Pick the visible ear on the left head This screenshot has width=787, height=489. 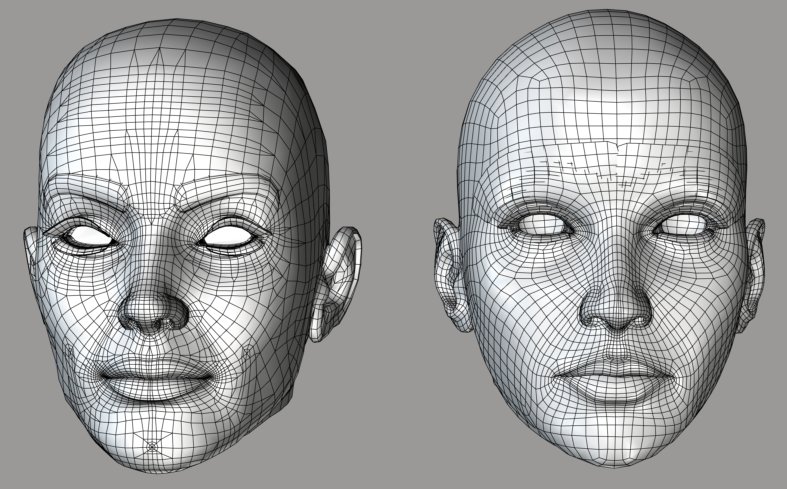pos(335,284)
